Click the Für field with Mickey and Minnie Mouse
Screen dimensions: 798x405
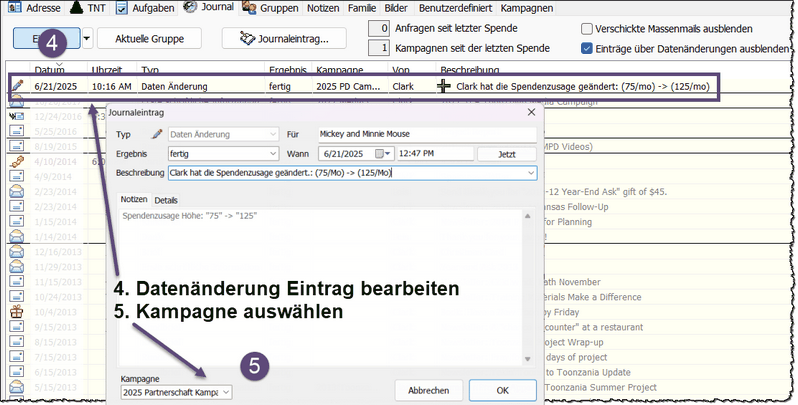[427, 134]
